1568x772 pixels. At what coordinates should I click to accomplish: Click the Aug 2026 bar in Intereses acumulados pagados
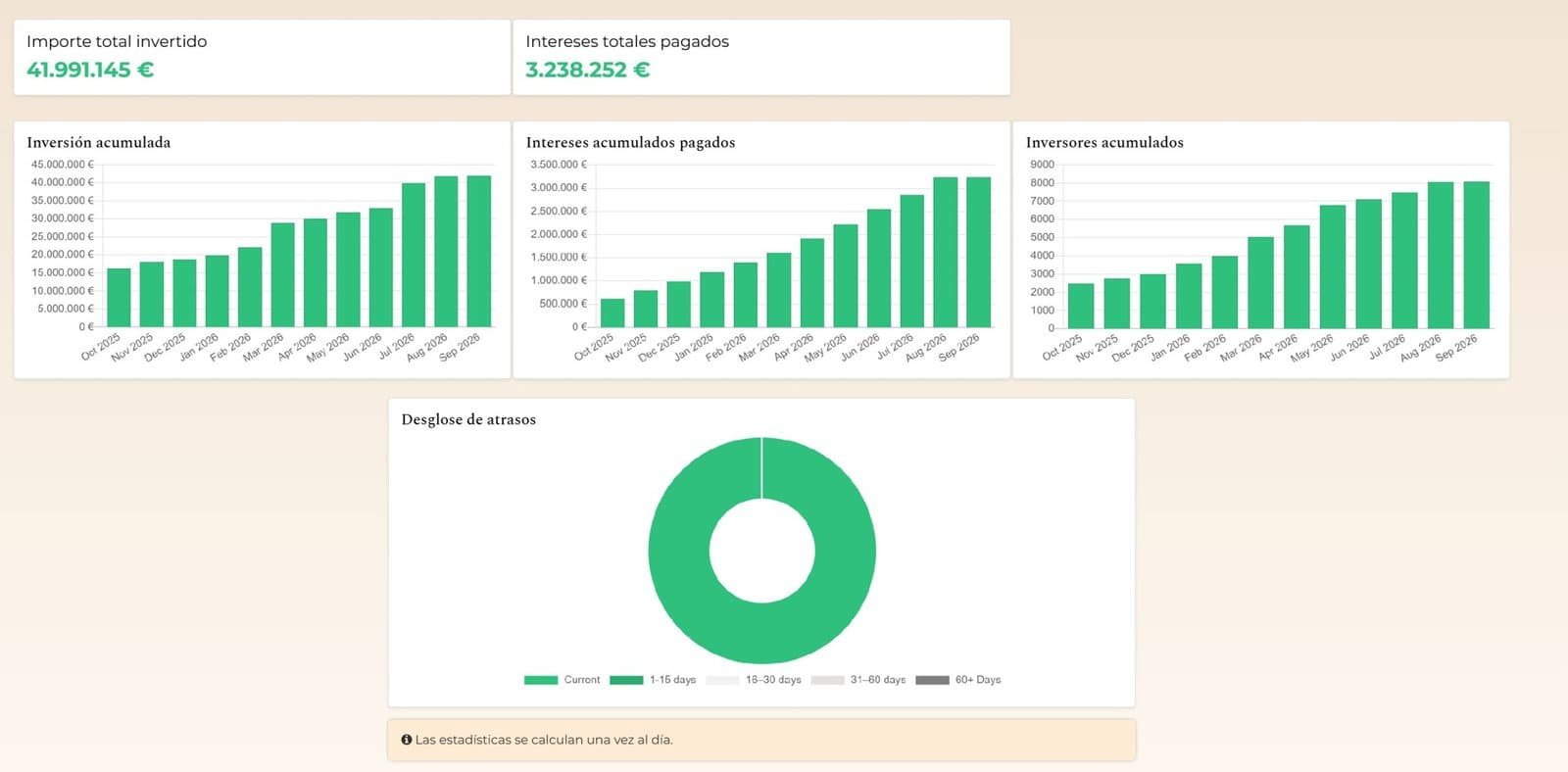click(x=946, y=252)
